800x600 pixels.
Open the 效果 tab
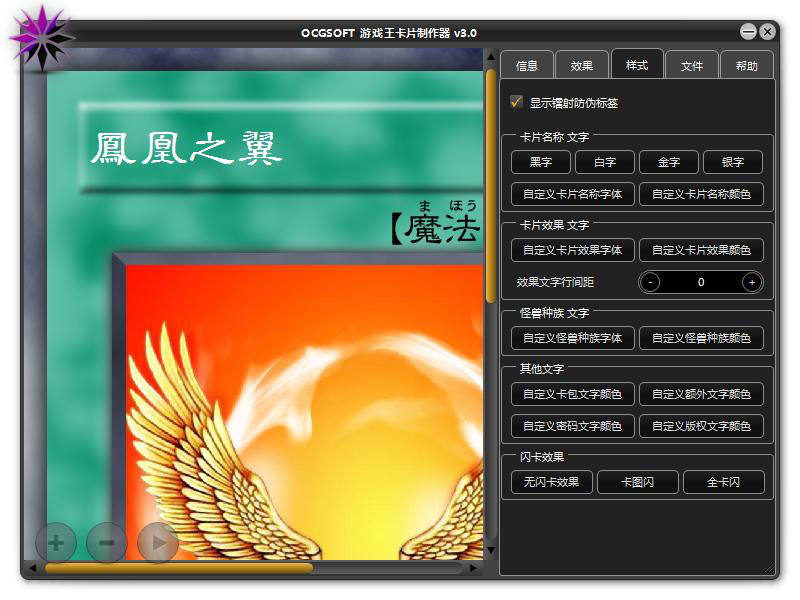click(582, 66)
